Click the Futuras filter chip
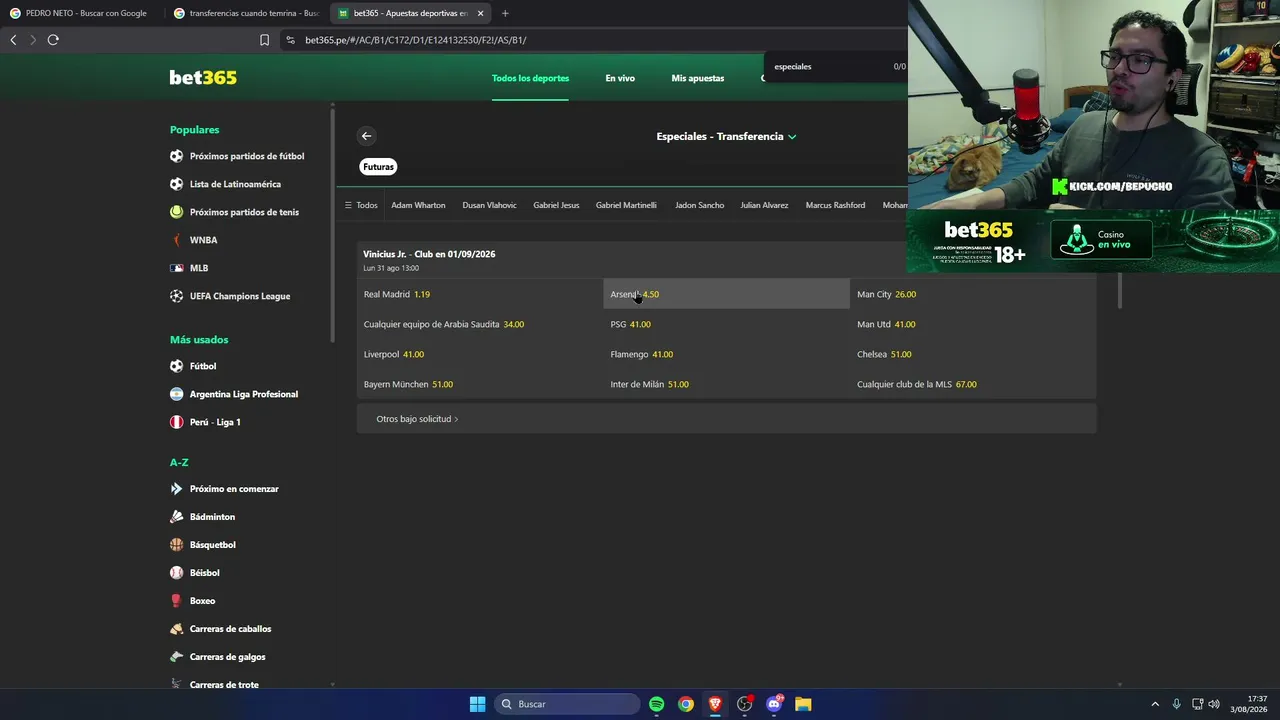Viewport: 1280px width, 720px height. [378, 167]
